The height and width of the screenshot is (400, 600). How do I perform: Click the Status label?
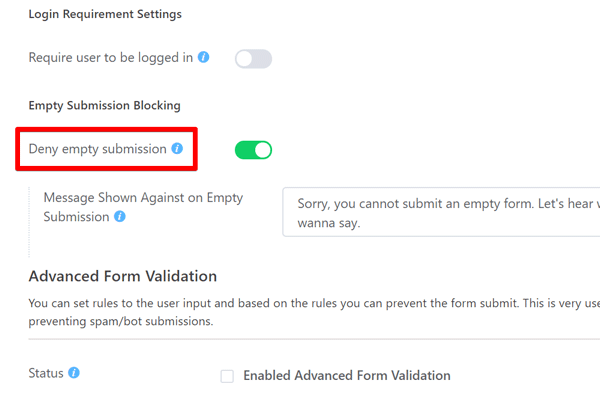(x=46, y=373)
